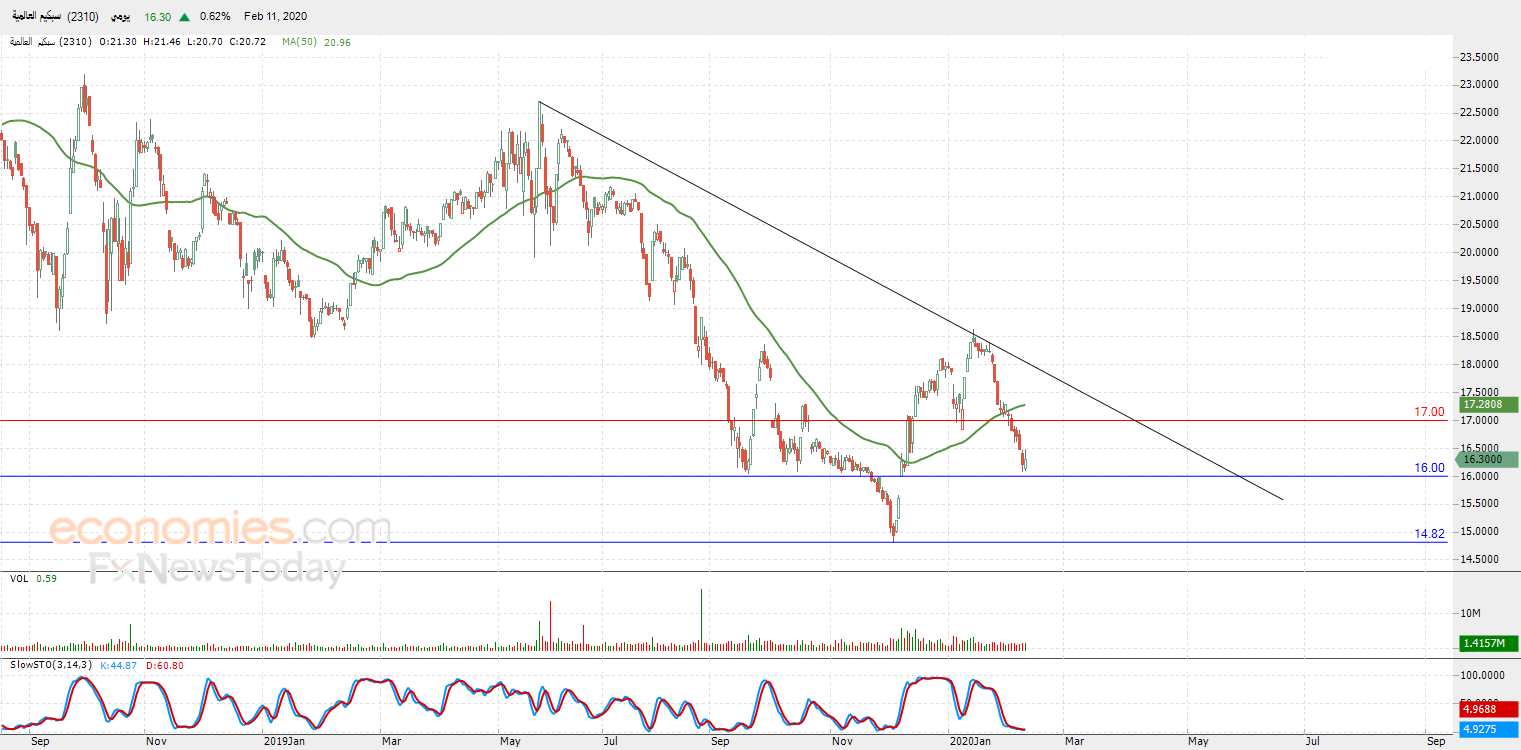This screenshot has width=1521, height=750.
Task: Click the 0.62% change value in header
Action: 214,17
